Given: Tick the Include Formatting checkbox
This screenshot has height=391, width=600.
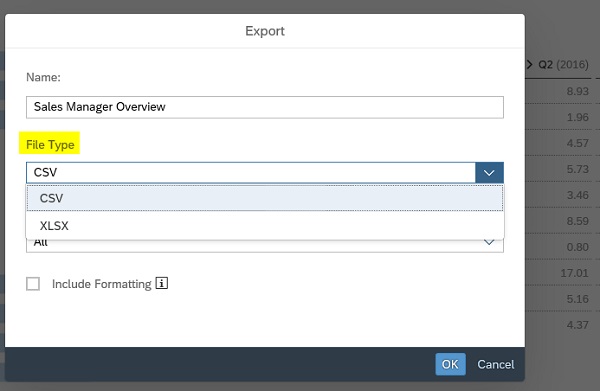Looking at the screenshot, I should (x=33, y=284).
